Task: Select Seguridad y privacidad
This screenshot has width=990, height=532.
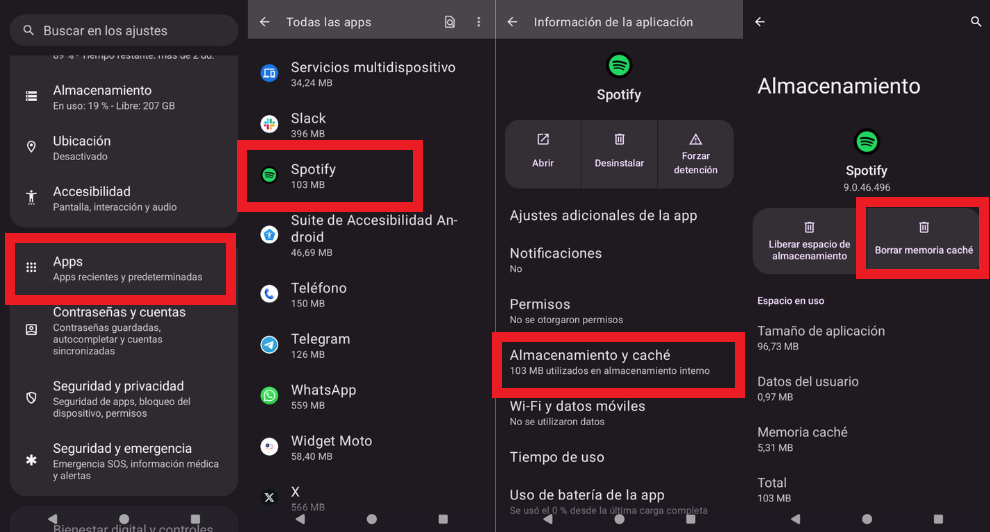Action: pyautogui.click(x=123, y=399)
